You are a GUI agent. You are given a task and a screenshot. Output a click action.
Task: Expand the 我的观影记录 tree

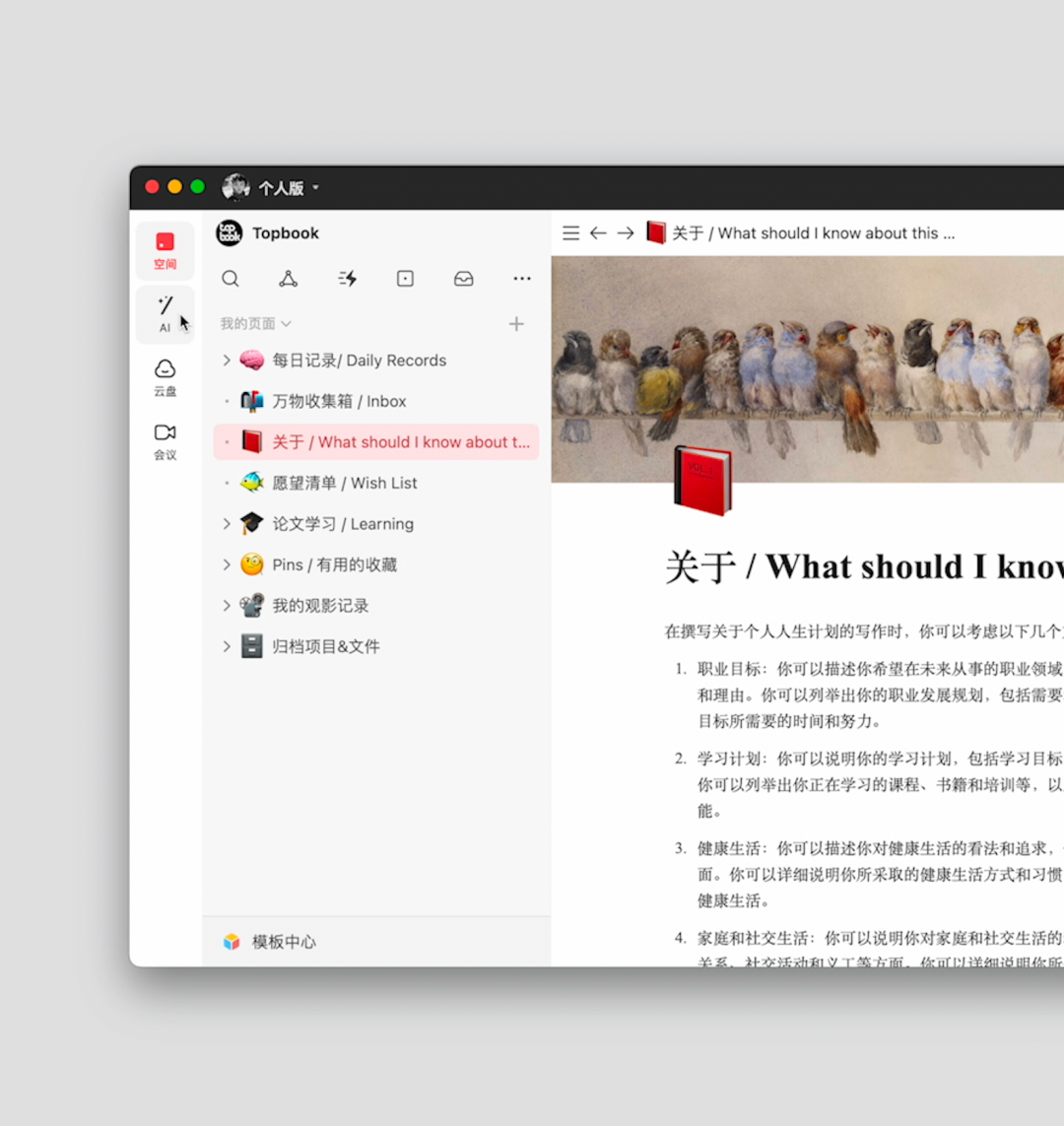227,606
